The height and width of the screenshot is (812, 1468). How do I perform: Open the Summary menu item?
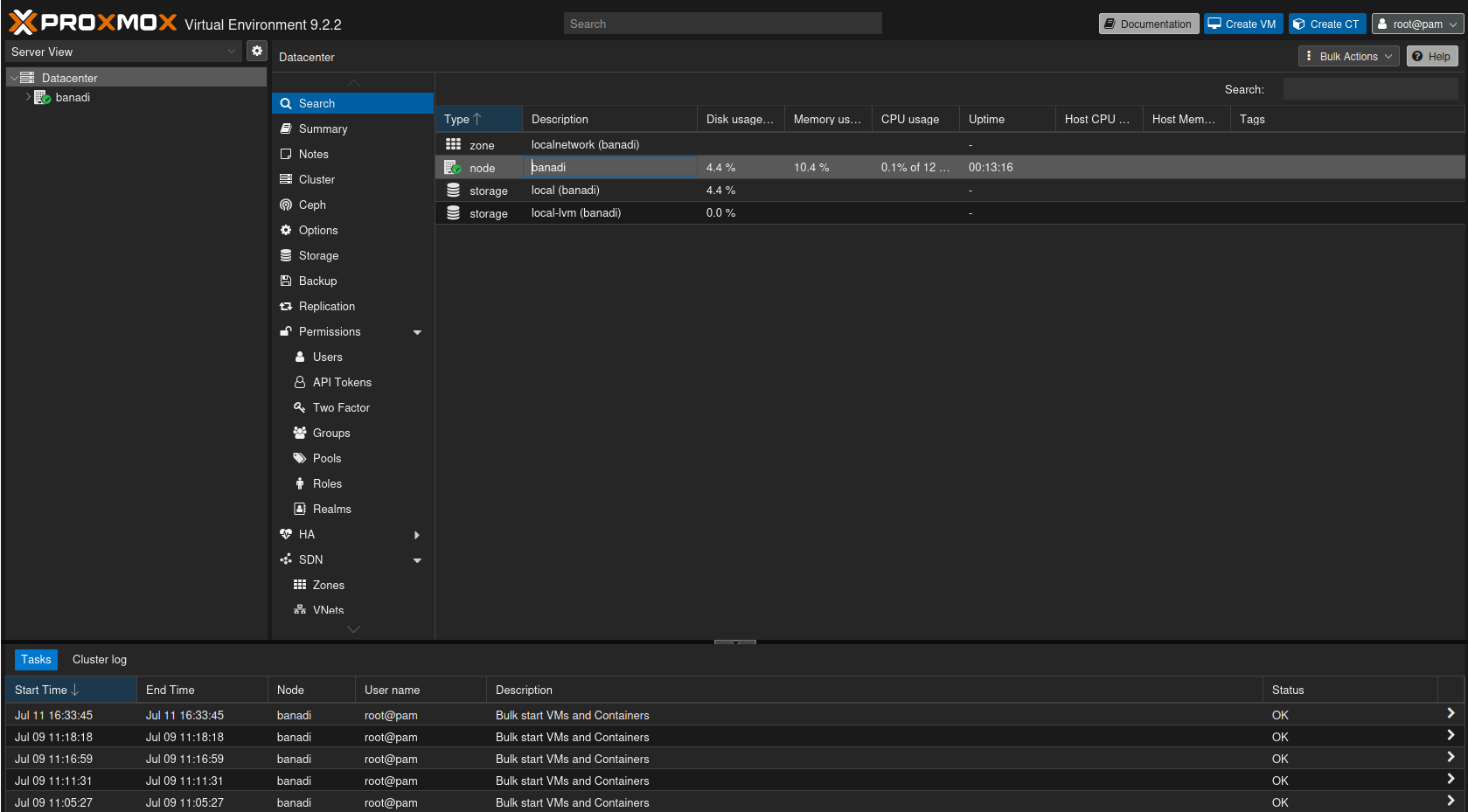tap(352, 128)
